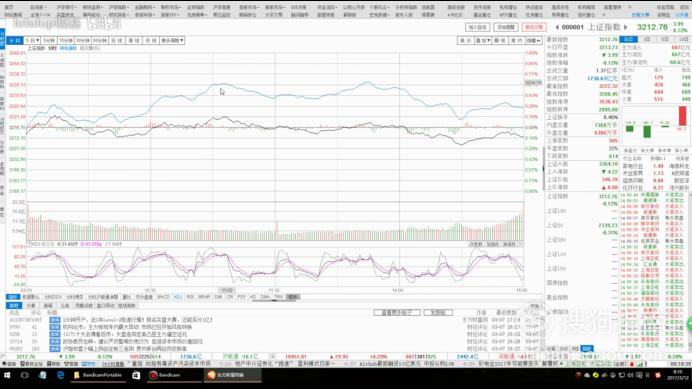
Task: Open the 更多周期 dropdown
Action: click(x=172, y=40)
